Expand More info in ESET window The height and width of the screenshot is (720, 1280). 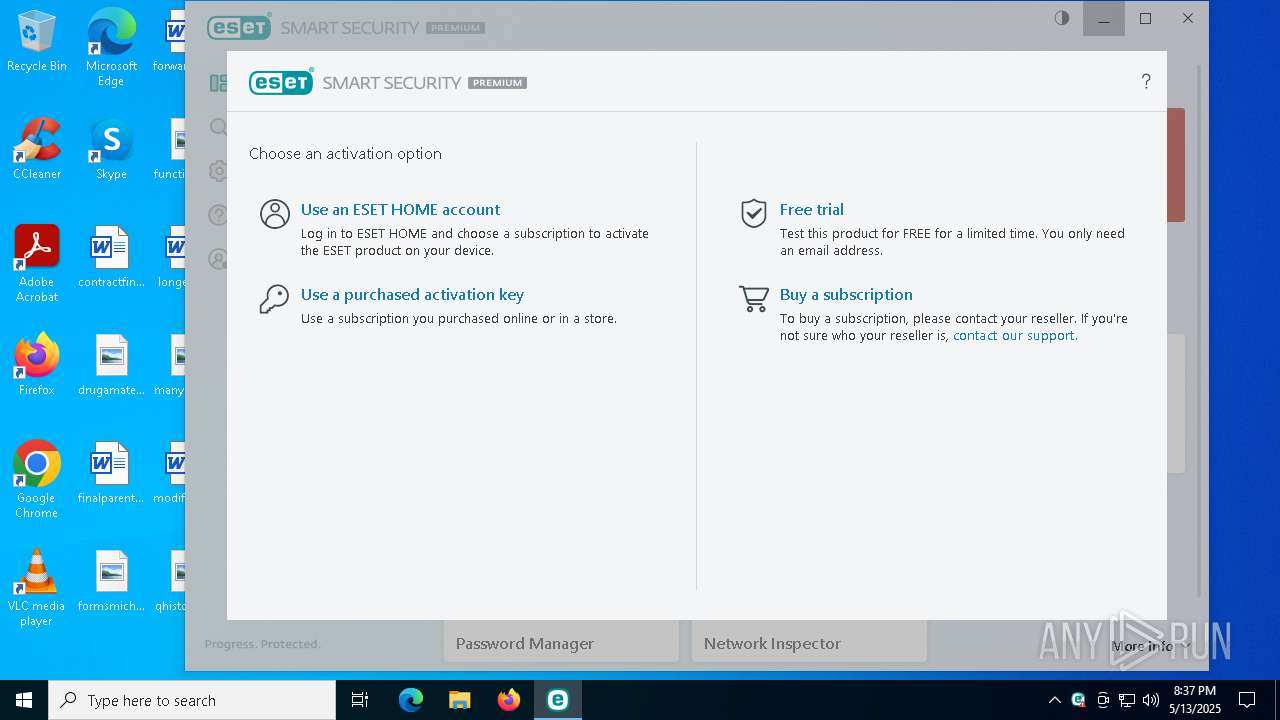1150,646
